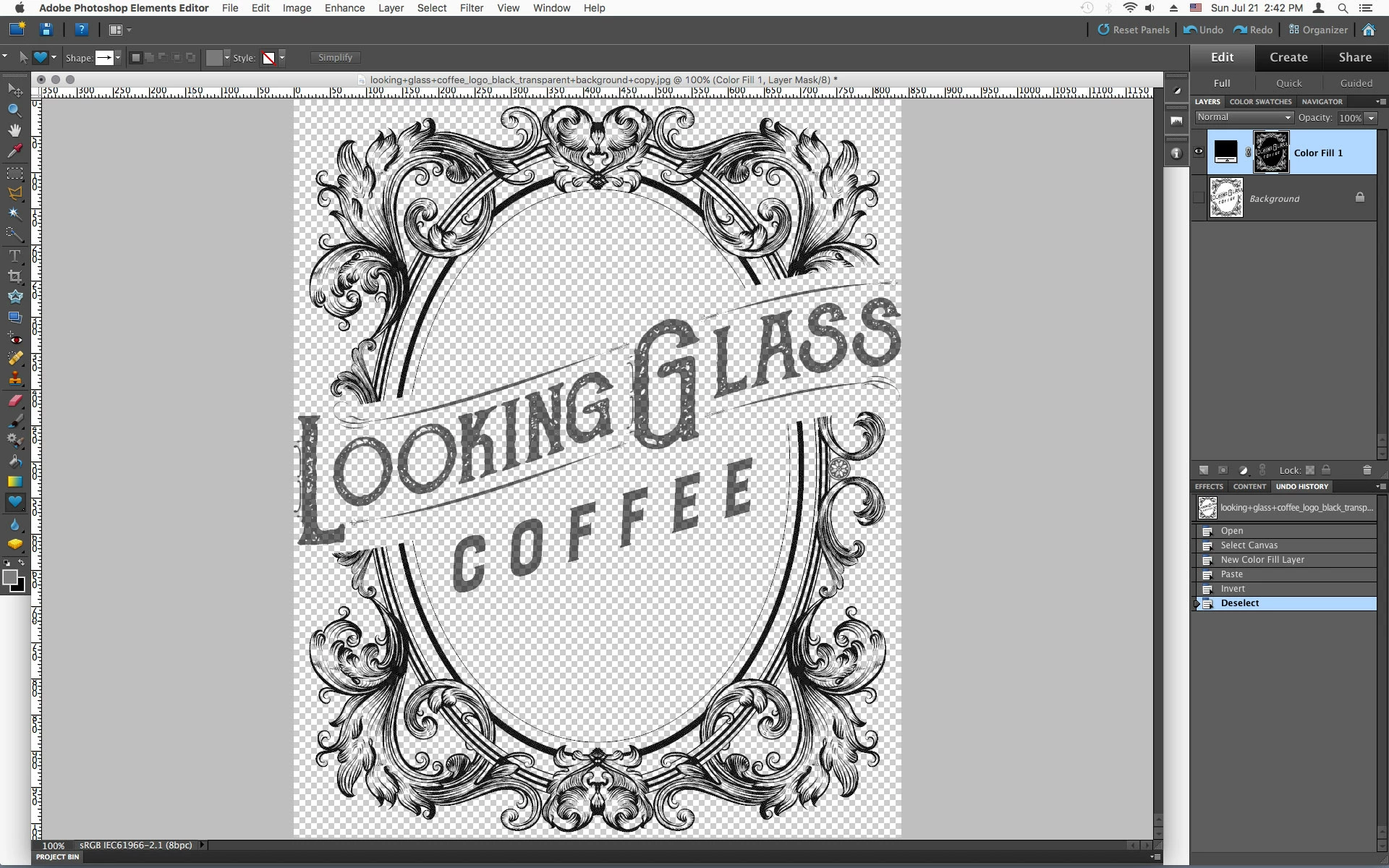Toggle the mask link on Color Fill 1

[1248, 153]
